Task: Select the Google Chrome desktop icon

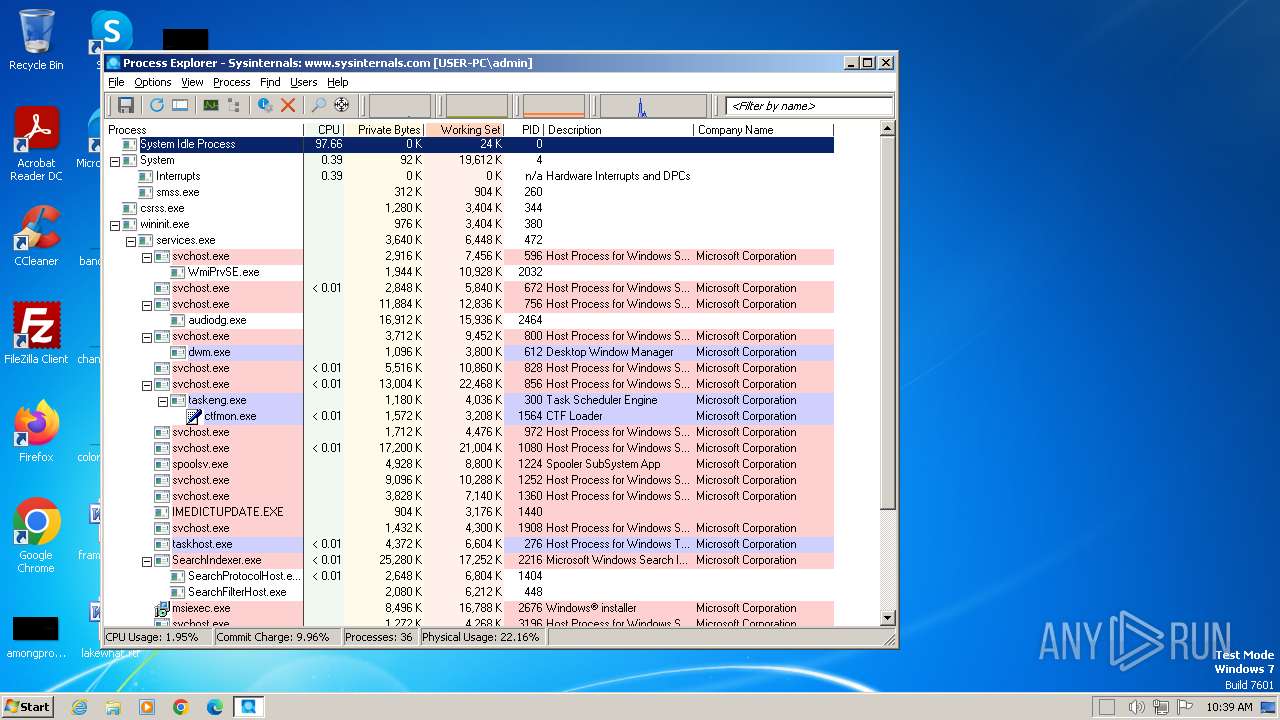Action: pyautogui.click(x=36, y=536)
